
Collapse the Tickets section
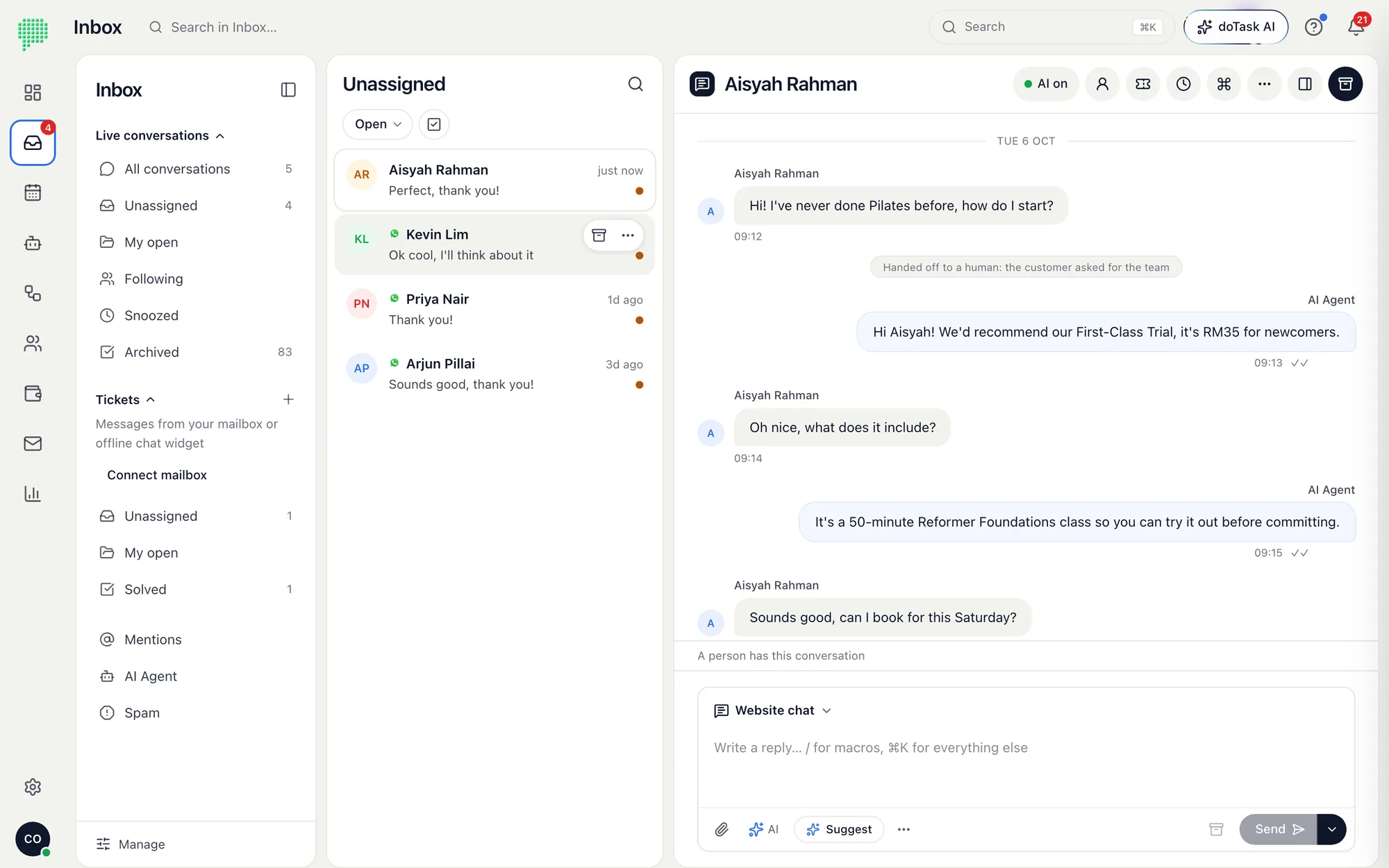125,399
